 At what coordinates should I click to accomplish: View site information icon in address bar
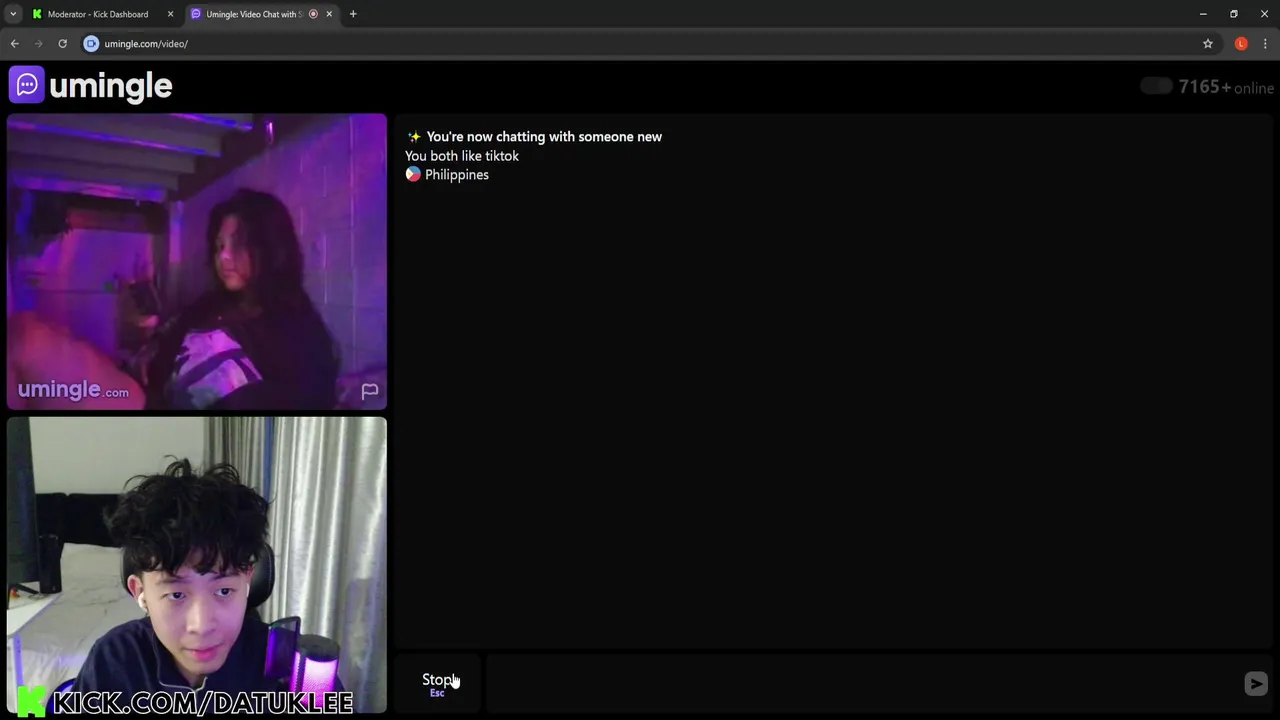pyautogui.click(x=91, y=44)
